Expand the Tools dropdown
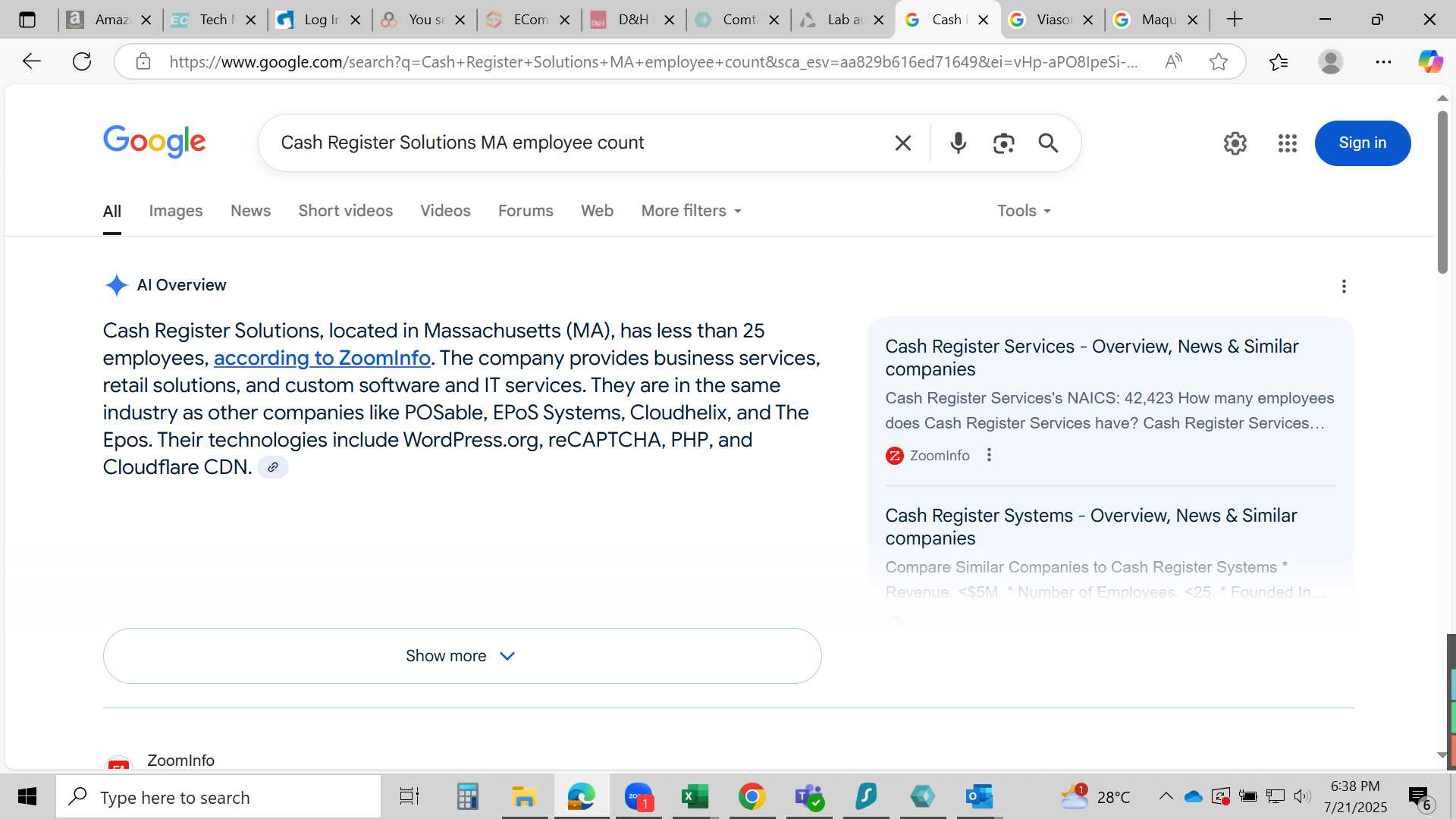 click(1023, 211)
